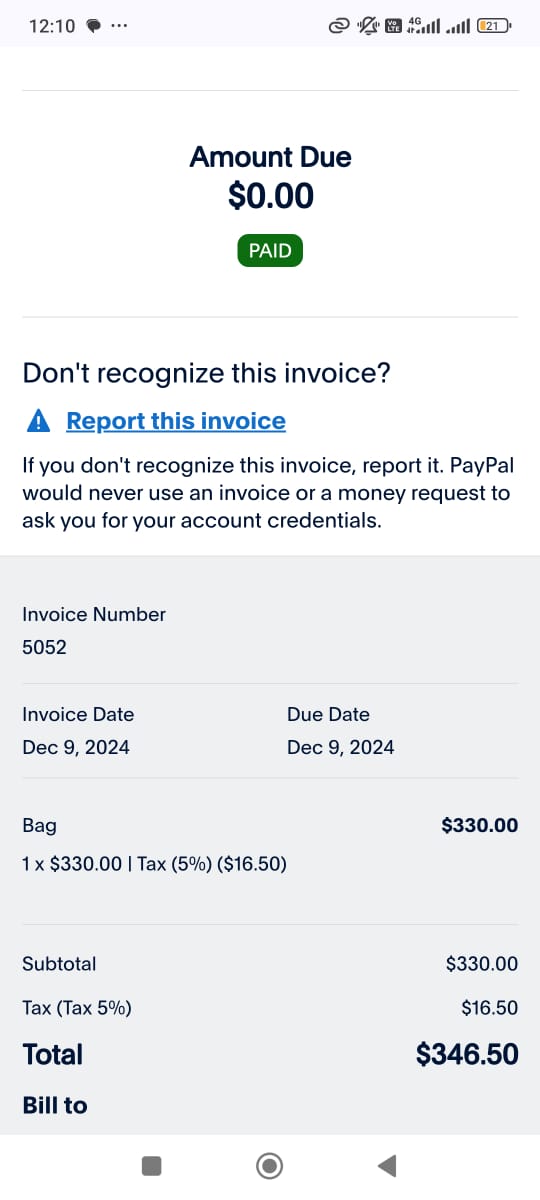Image resolution: width=540 pixels, height=1200 pixels.
Task: Tap the Bag line item $330.00 price
Action: (480, 825)
